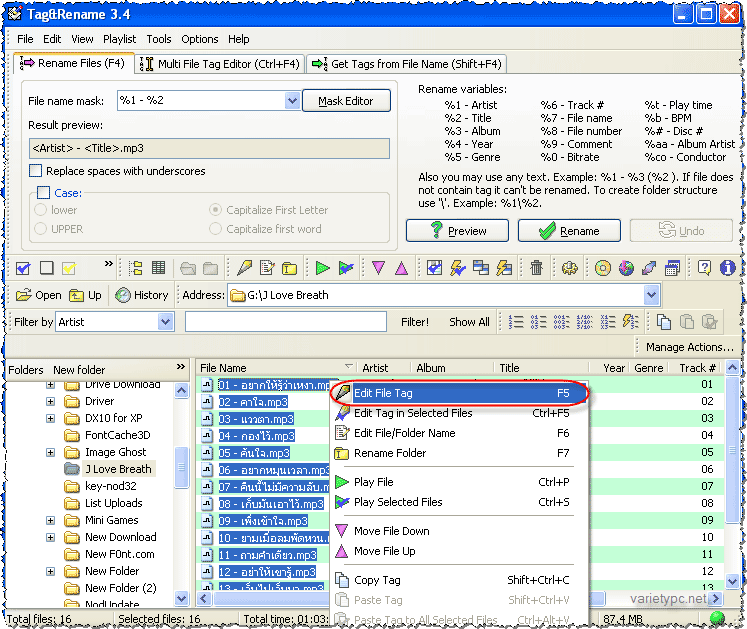747x629 pixels.
Task: Click the yellow checkmark Invert Selection icon
Action: click(x=69, y=268)
